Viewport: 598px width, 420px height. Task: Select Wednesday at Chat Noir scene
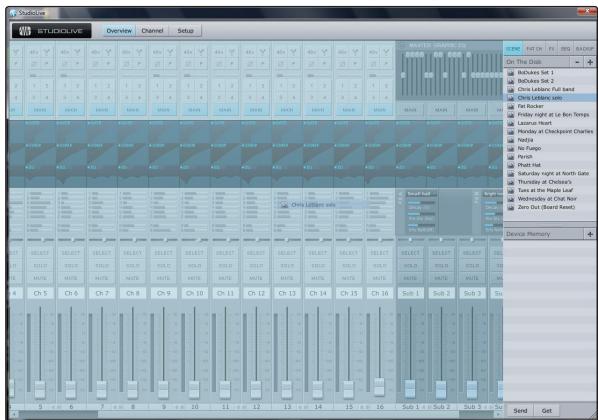550,199
